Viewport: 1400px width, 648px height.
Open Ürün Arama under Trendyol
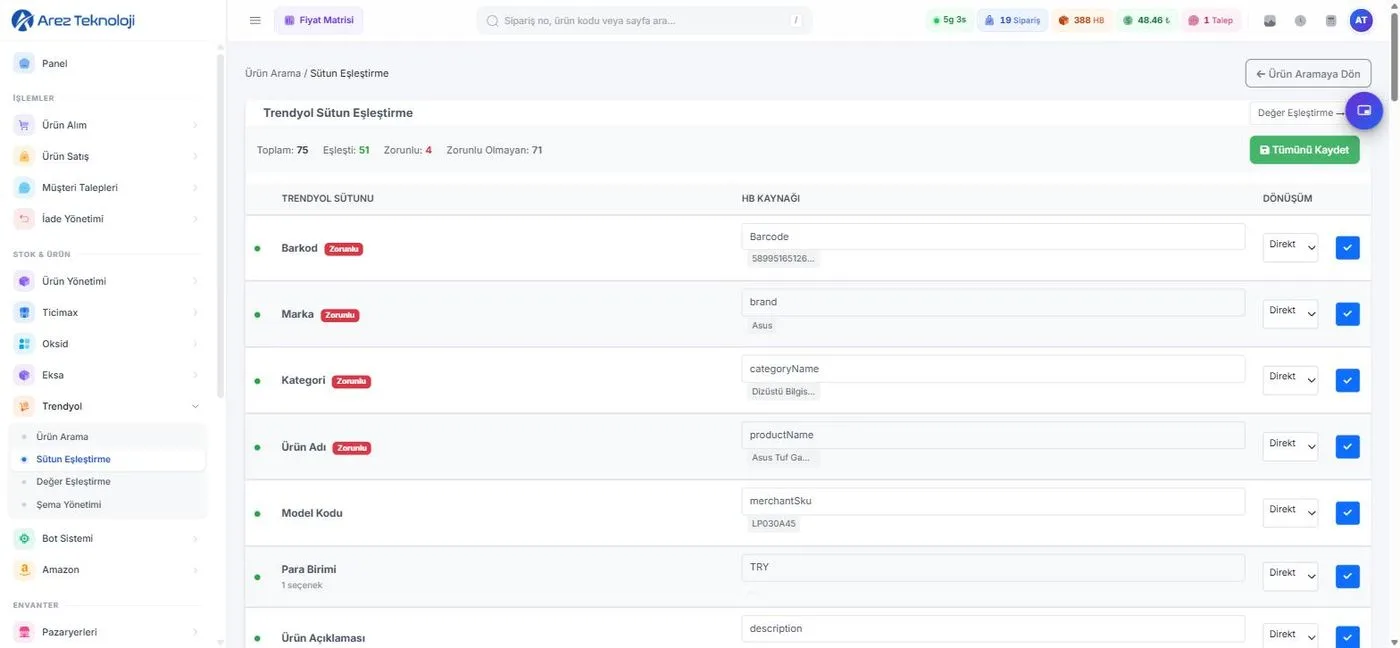(x=62, y=437)
